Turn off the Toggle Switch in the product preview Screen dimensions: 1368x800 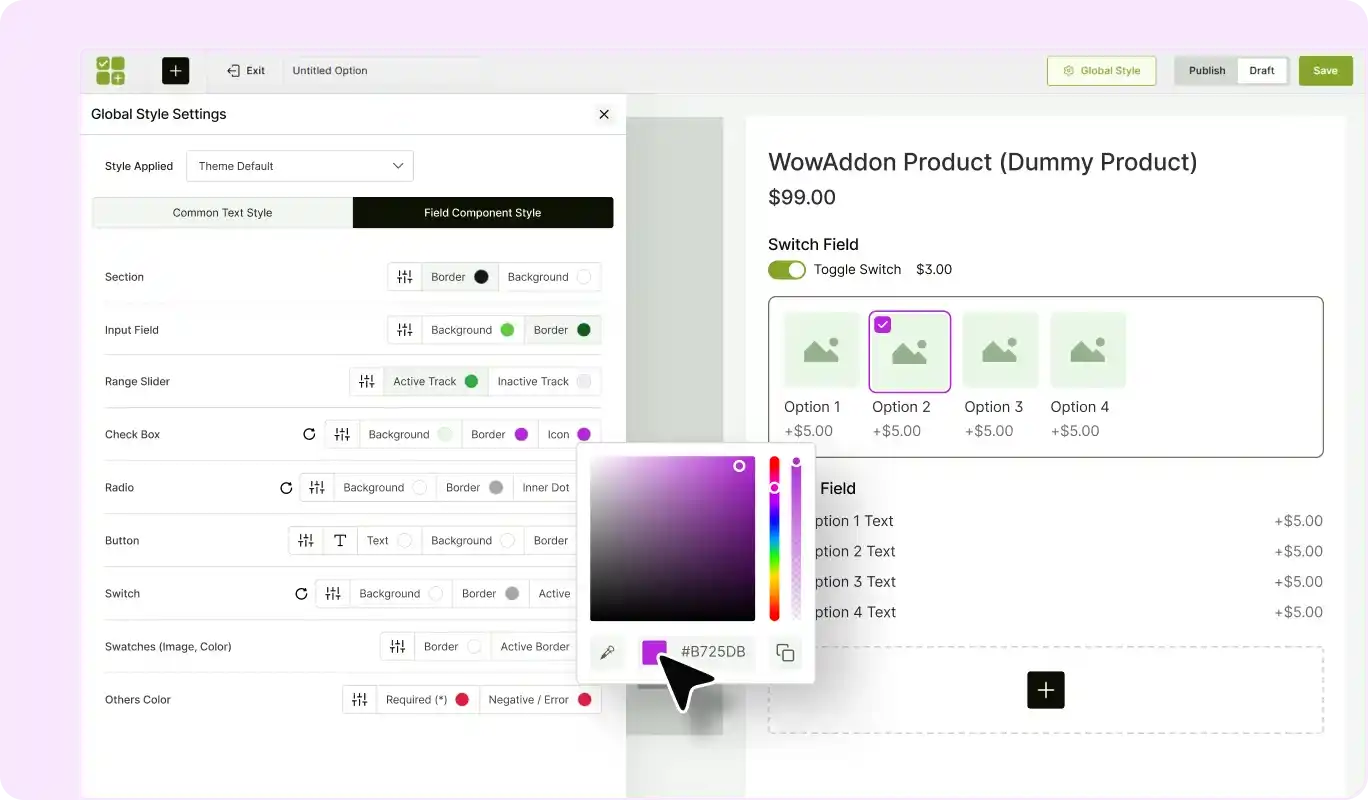click(787, 269)
